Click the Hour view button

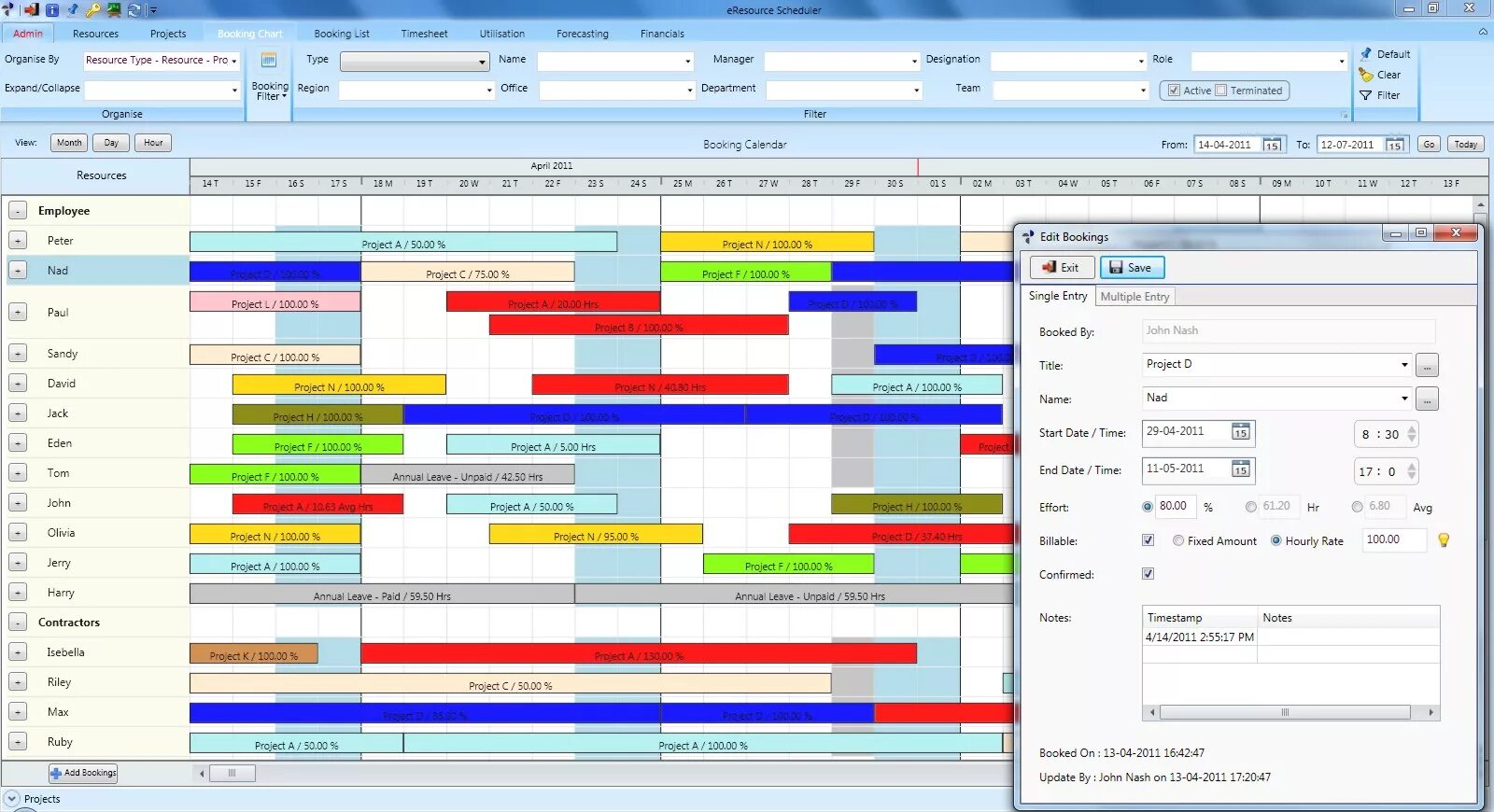(x=153, y=143)
